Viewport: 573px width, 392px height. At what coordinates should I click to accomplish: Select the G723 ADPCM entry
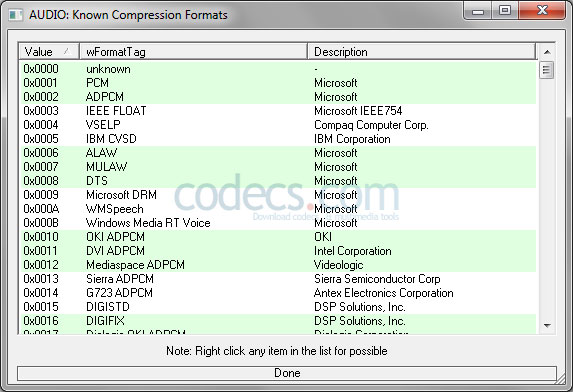click(x=119, y=293)
